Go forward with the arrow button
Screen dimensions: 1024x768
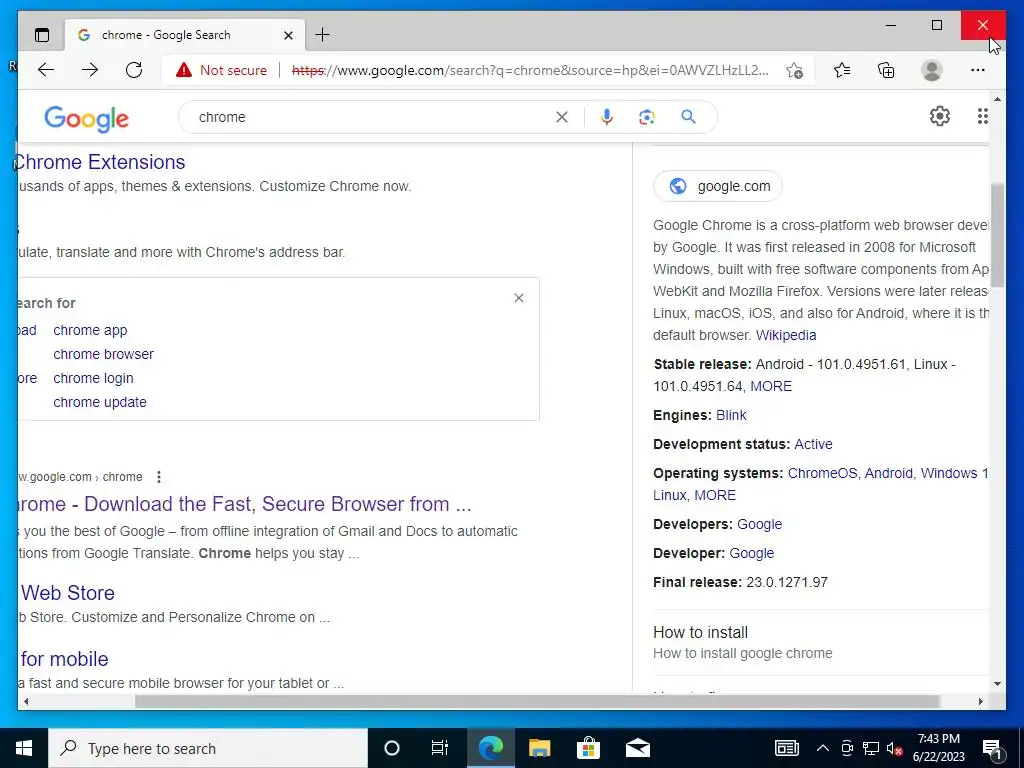90,70
